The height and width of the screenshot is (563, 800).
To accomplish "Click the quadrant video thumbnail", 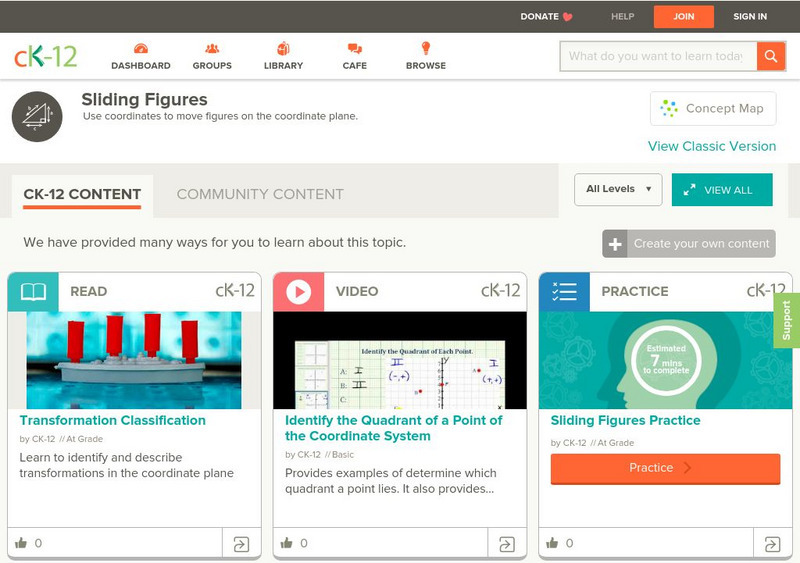I will click(400, 360).
